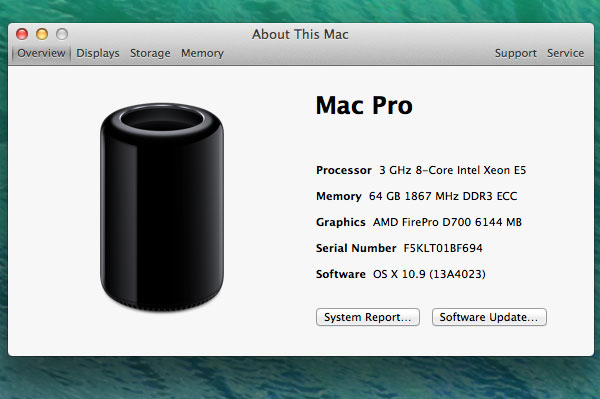The image size is (600, 399).
Task: Click the About This Mac title
Action: (300, 34)
